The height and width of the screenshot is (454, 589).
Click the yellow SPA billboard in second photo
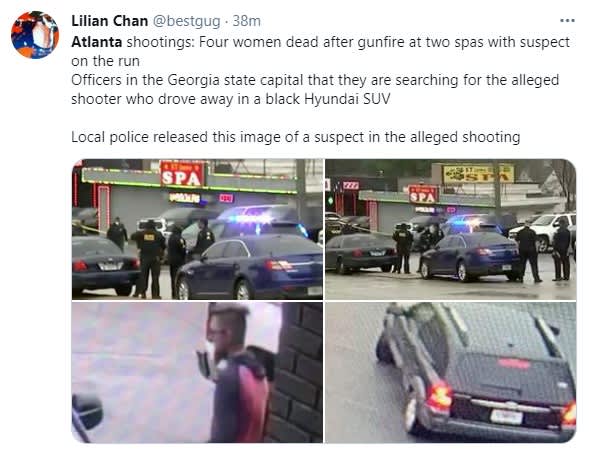(478, 174)
